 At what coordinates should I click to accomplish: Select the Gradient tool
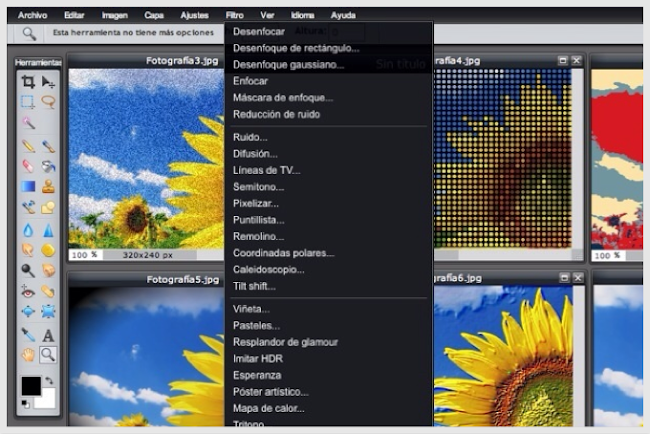pyautogui.click(x=28, y=187)
